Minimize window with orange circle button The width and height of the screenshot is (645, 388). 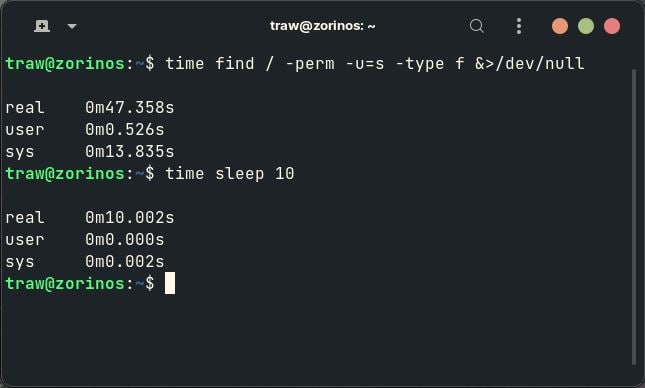560,26
